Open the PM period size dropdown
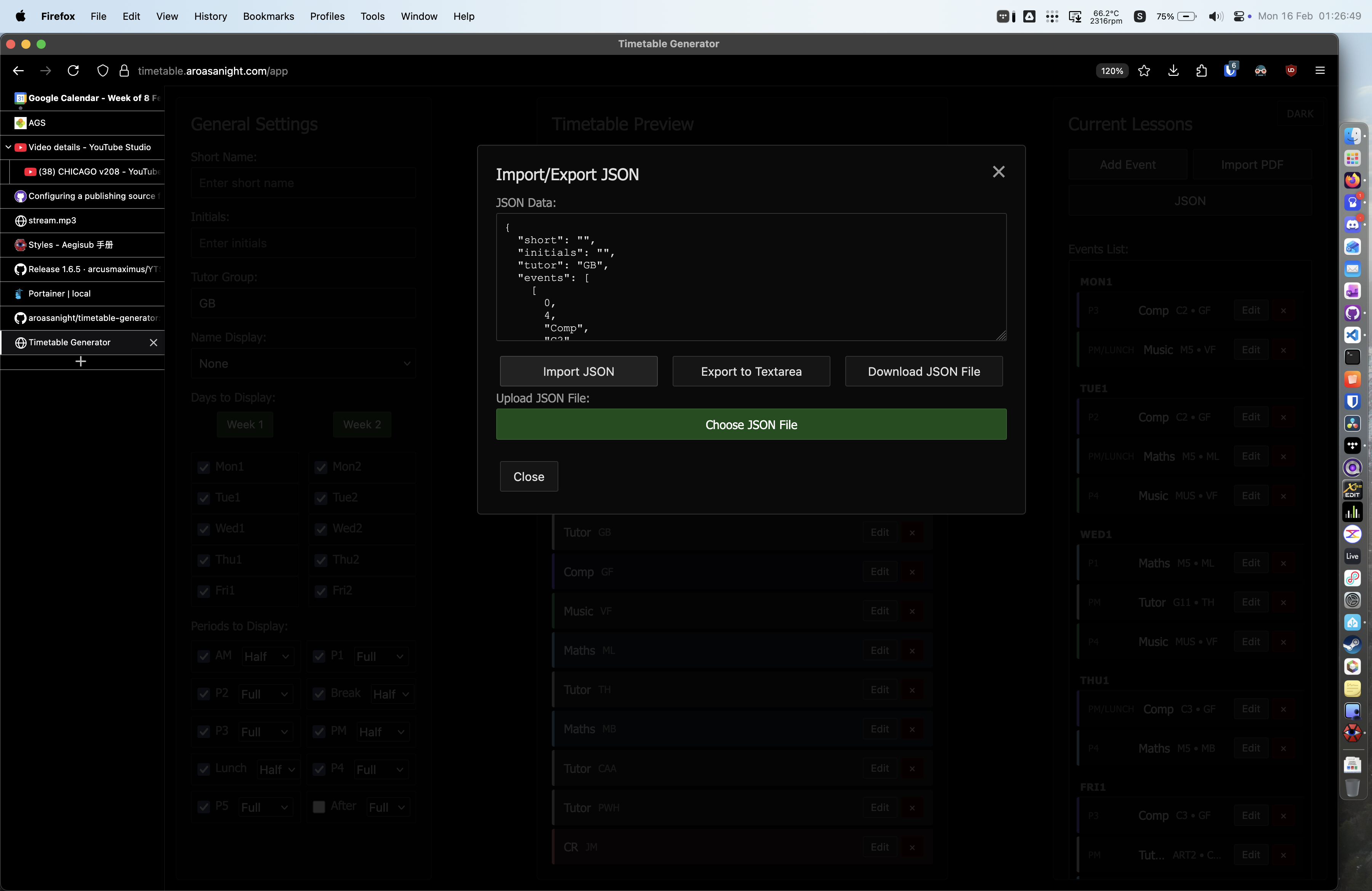Viewport: 1372px width, 891px height. (383, 732)
